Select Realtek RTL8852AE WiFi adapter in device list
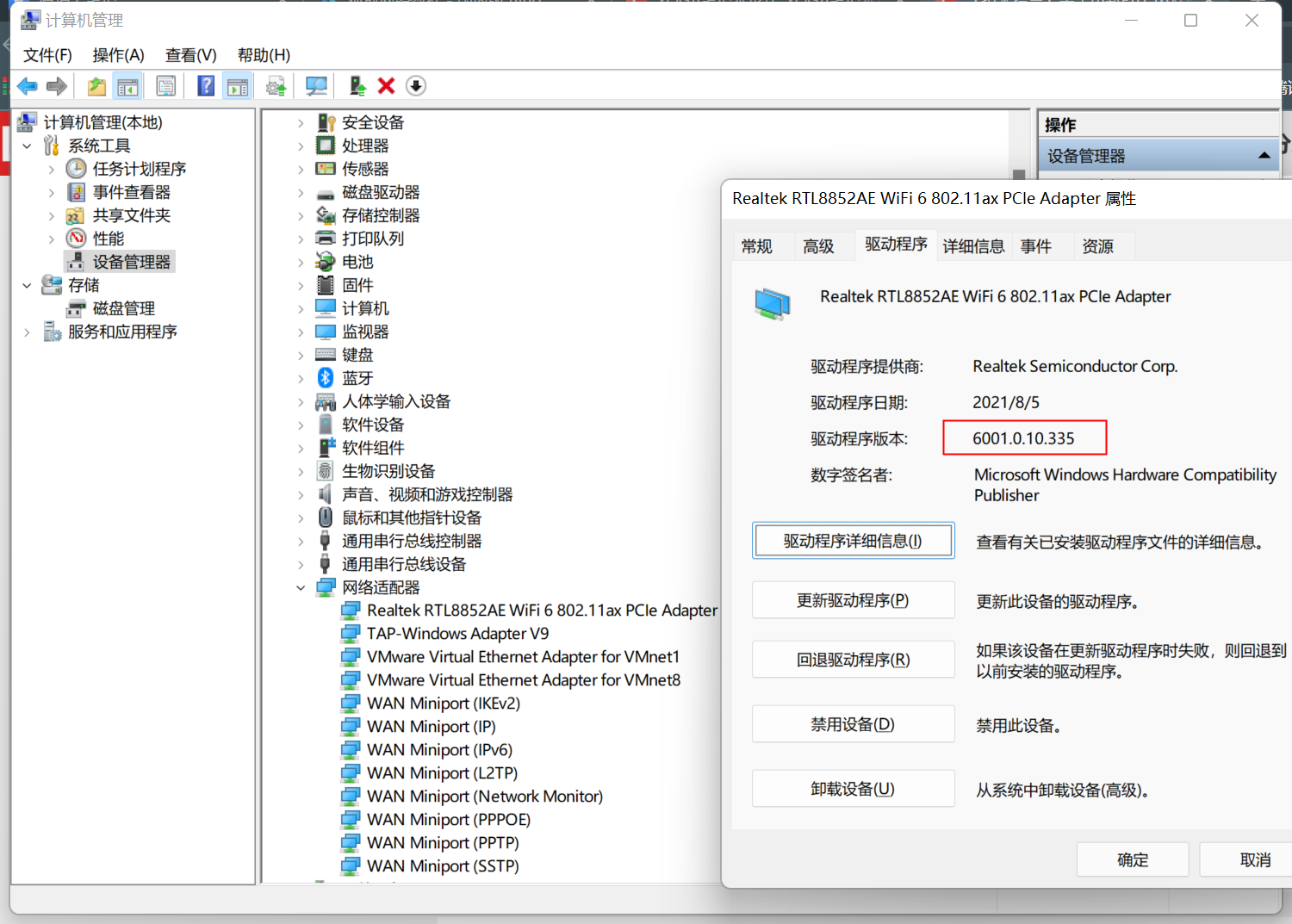 tap(542, 611)
